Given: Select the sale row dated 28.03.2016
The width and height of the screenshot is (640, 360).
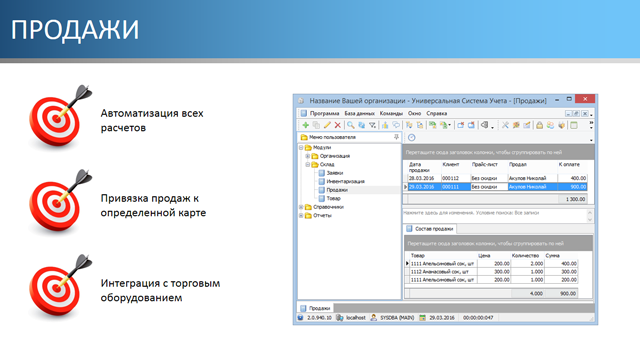Looking at the screenshot, I should click(x=497, y=178).
